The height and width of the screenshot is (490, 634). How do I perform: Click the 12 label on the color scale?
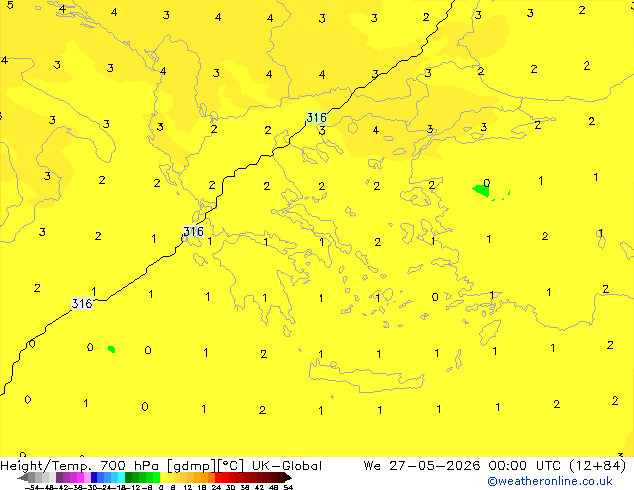tap(187, 487)
